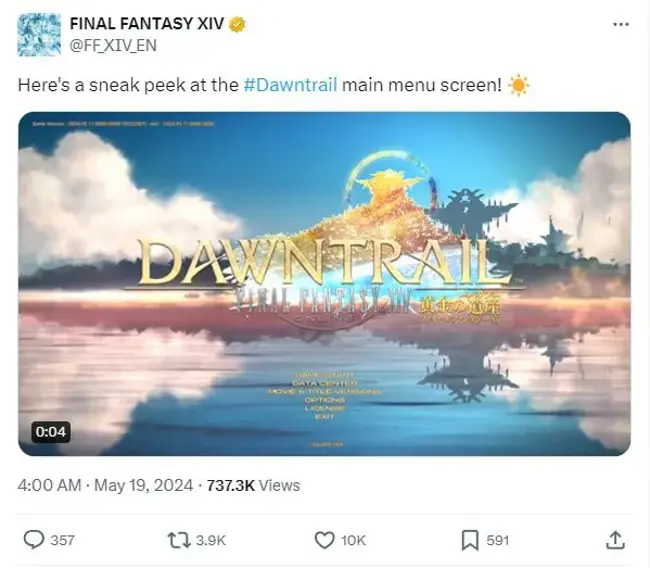Click the 591 bookmarks count
This screenshot has width=650, height=568.
click(x=497, y=540)
